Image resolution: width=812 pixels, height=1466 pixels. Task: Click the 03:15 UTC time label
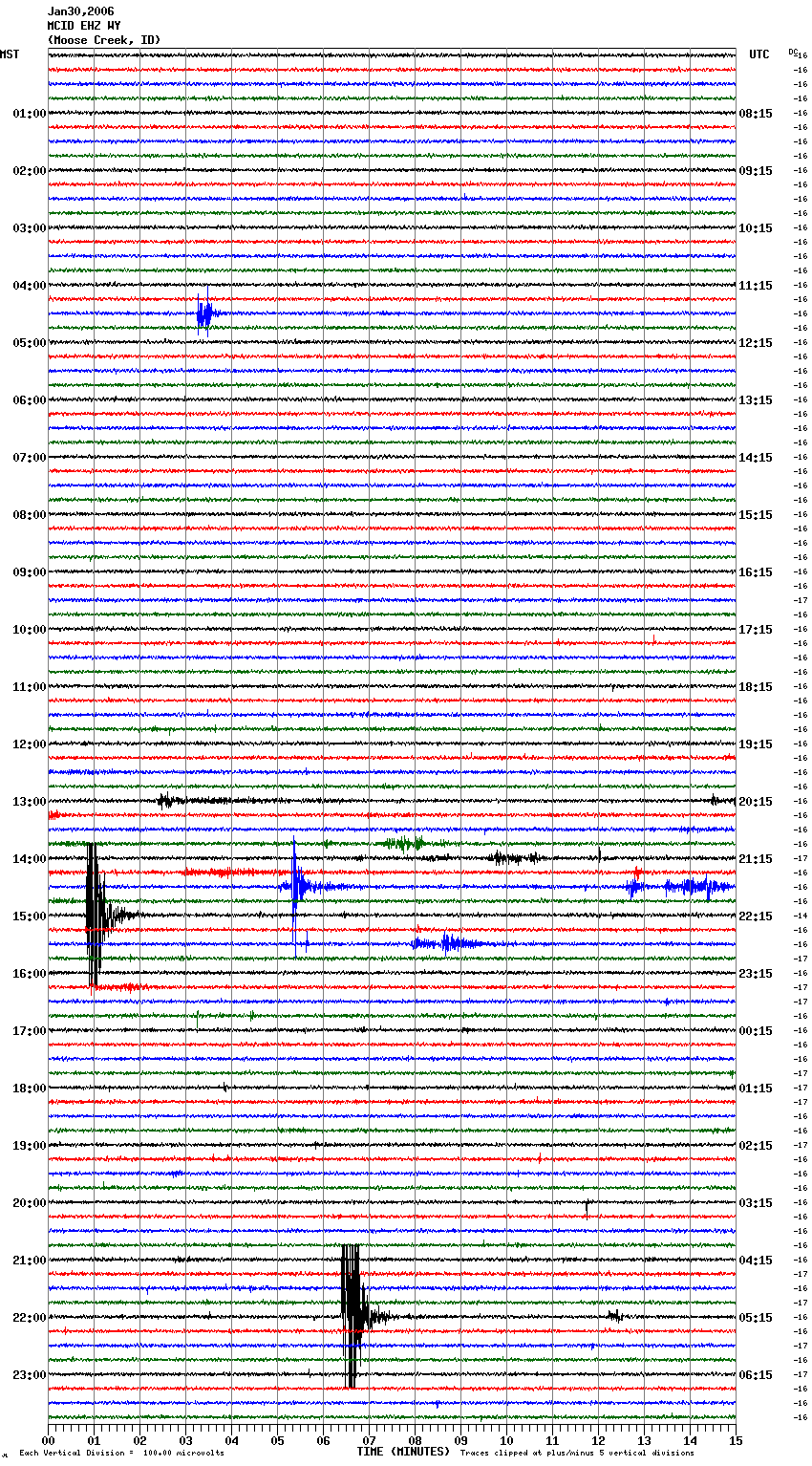(756, 1203)
